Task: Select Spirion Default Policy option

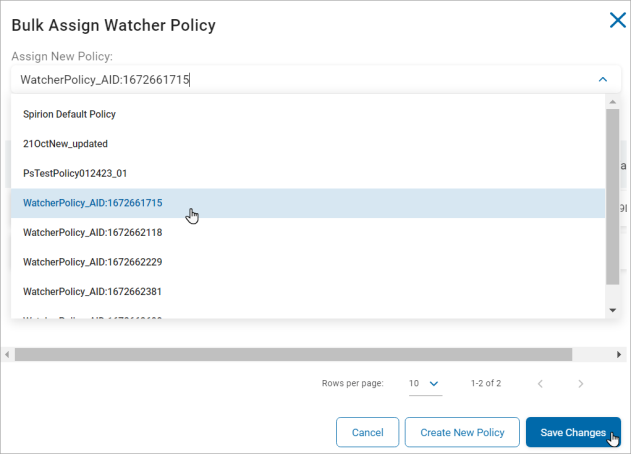Action: 70,114
